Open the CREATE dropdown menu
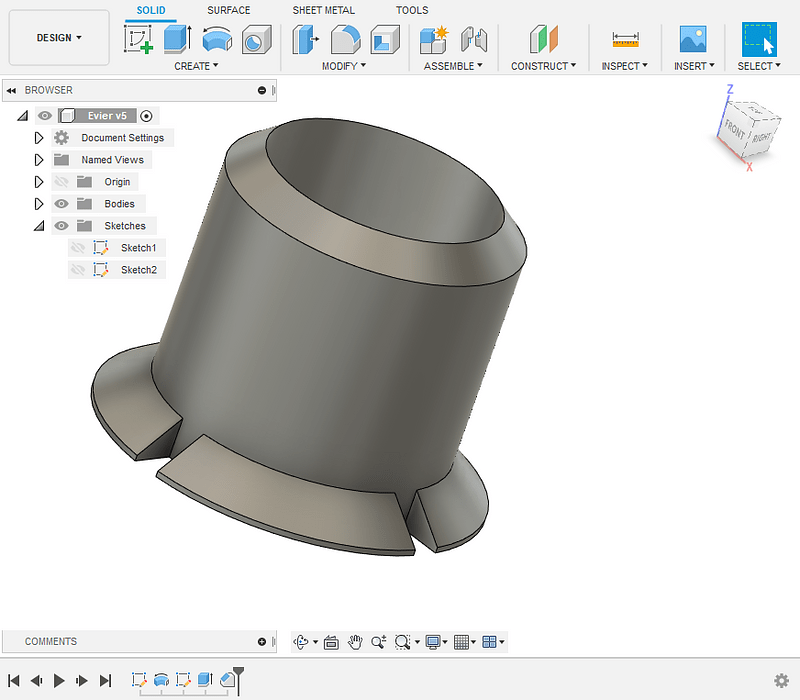 click(x=196, y=66)
